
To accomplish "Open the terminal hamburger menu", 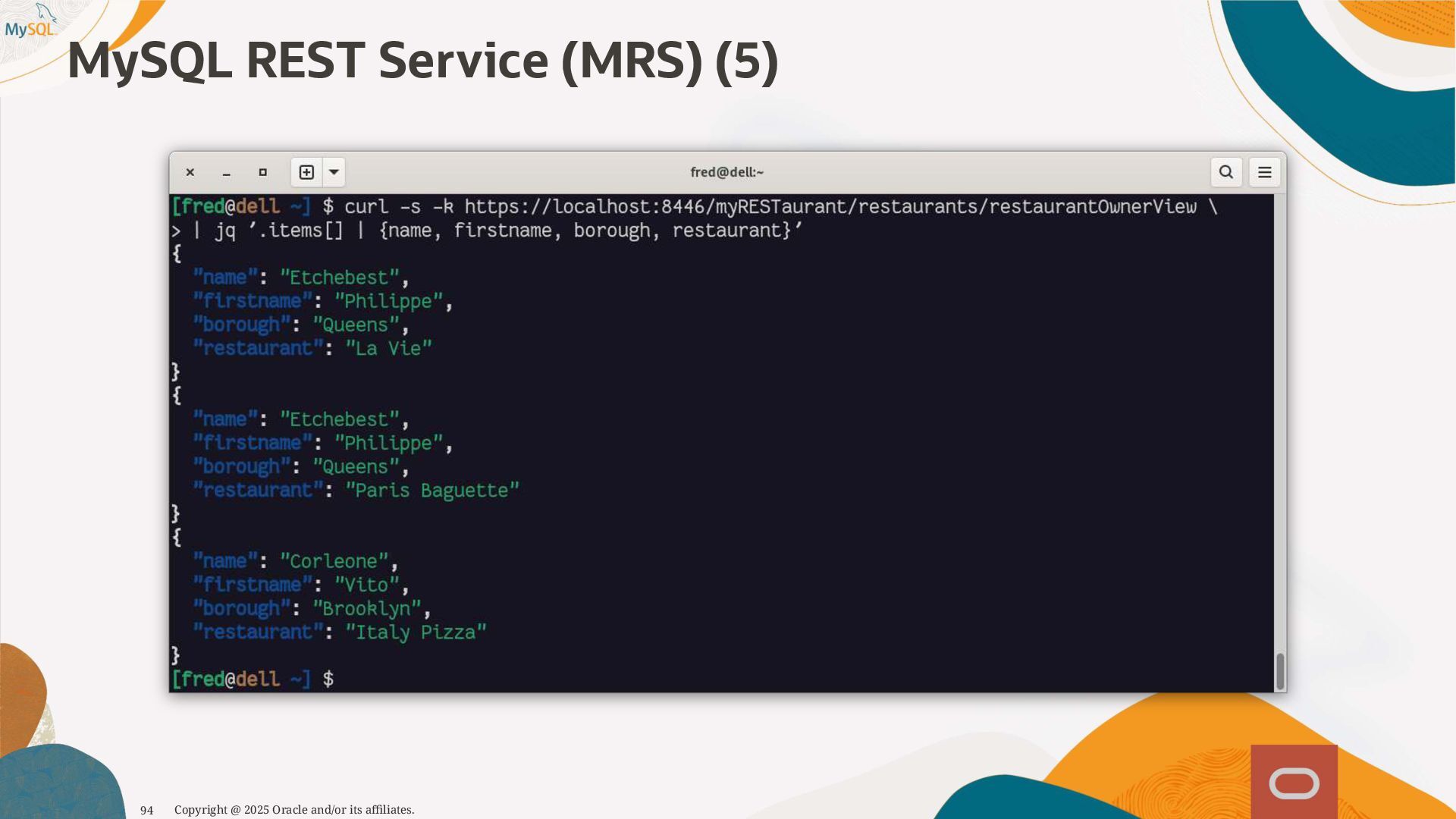I will (x=1264, y=172).
